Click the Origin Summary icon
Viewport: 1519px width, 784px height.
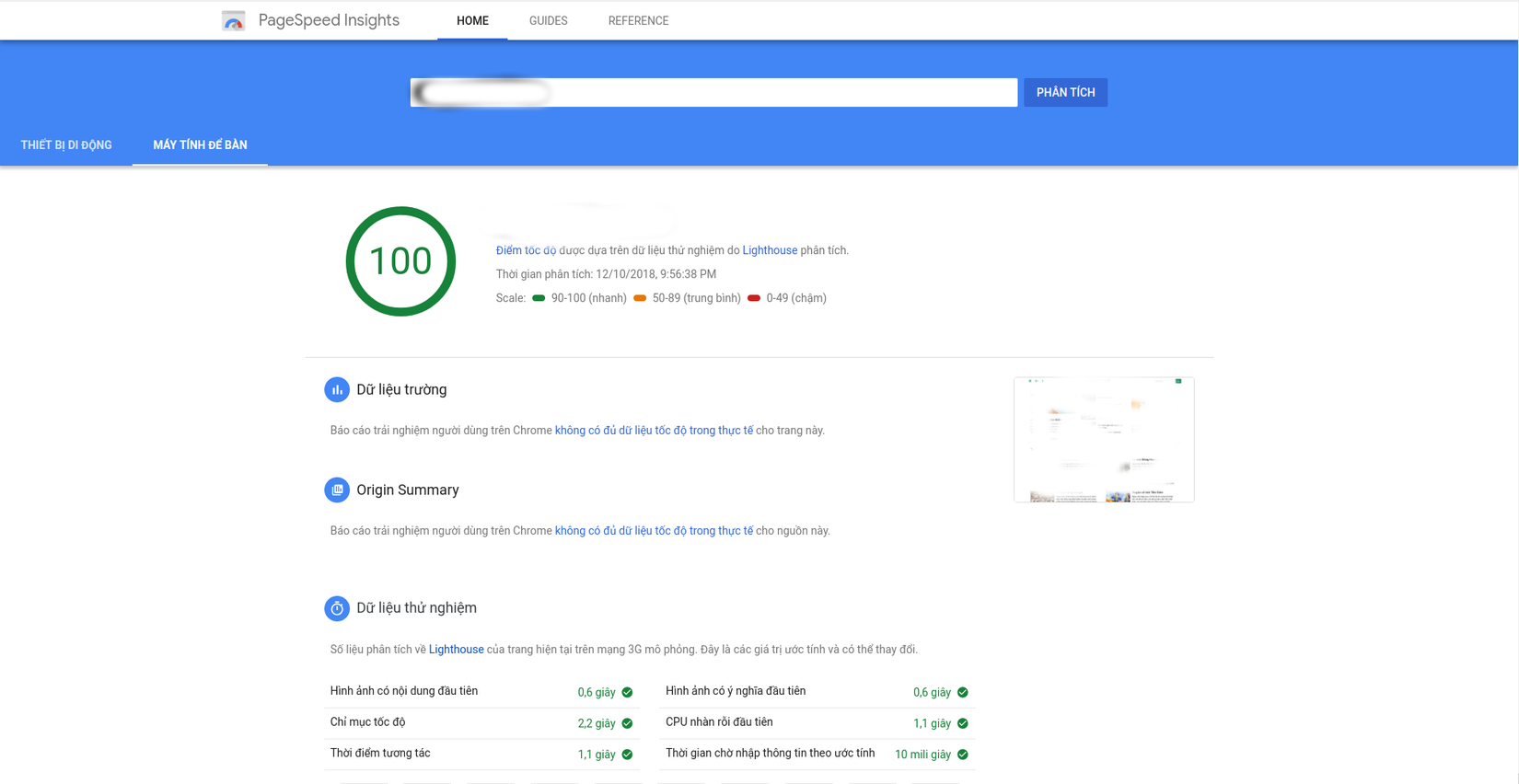(x=337, y=490)
